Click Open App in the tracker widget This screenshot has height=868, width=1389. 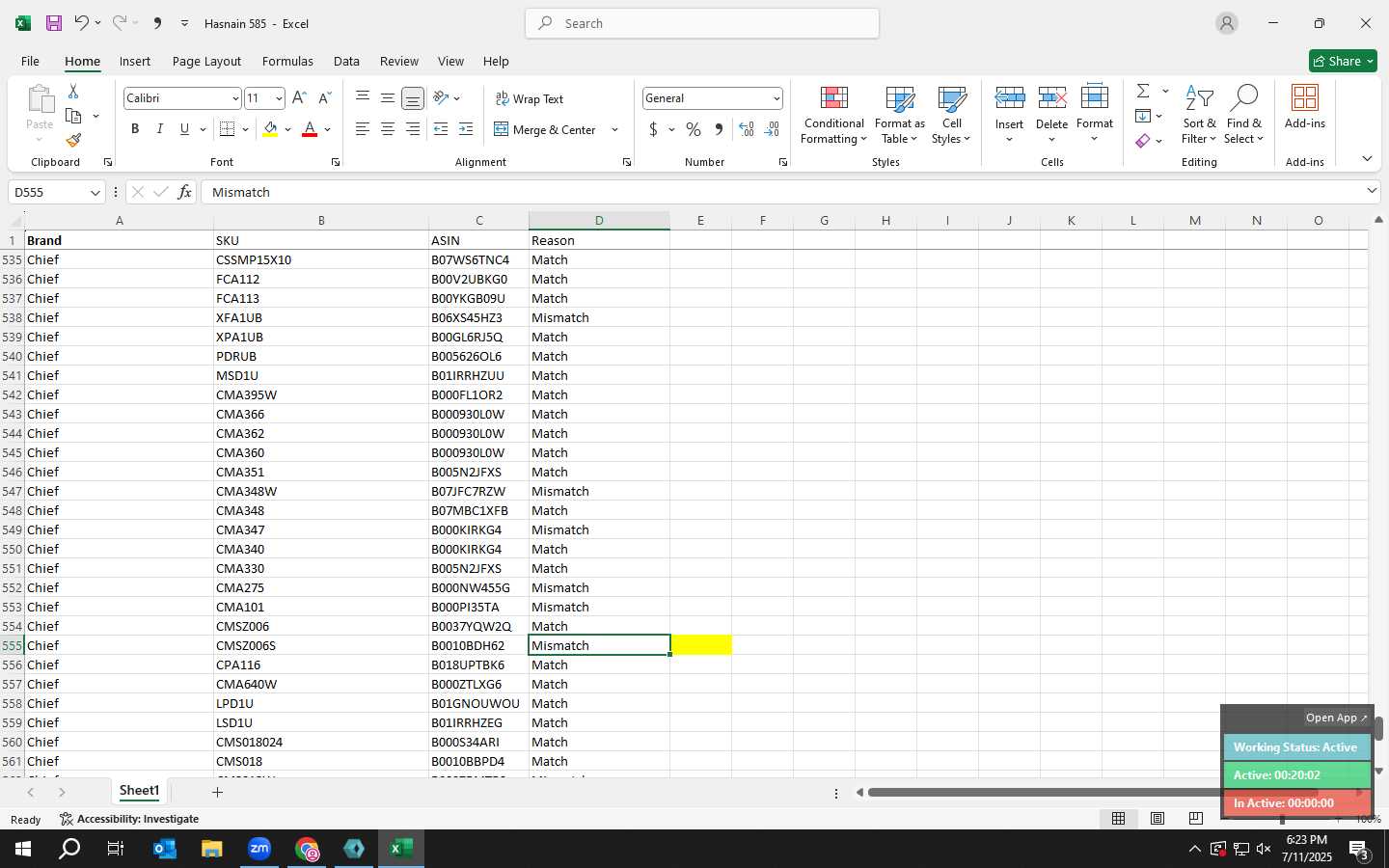pos(1336,718)
